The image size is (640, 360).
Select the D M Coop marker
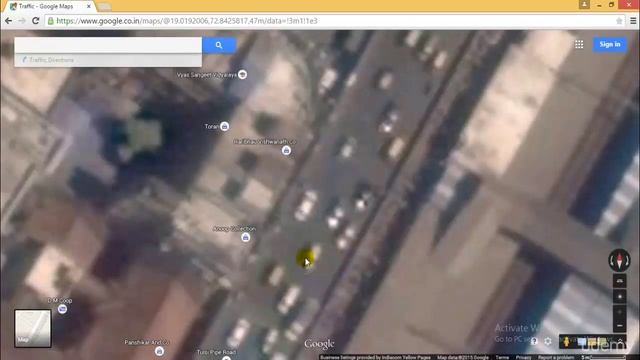(62, 309)
